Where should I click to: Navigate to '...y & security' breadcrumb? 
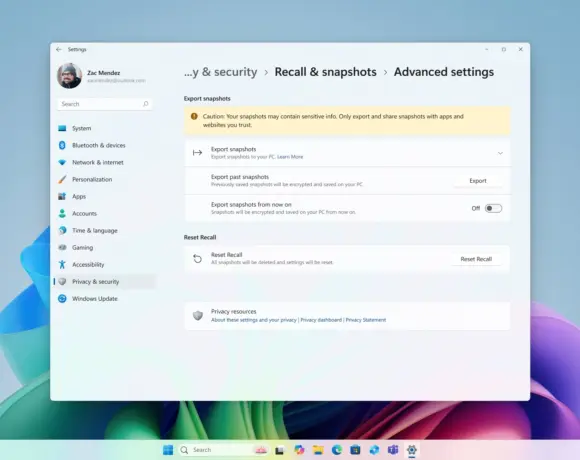pyautogui.click(x=220, y=72)
